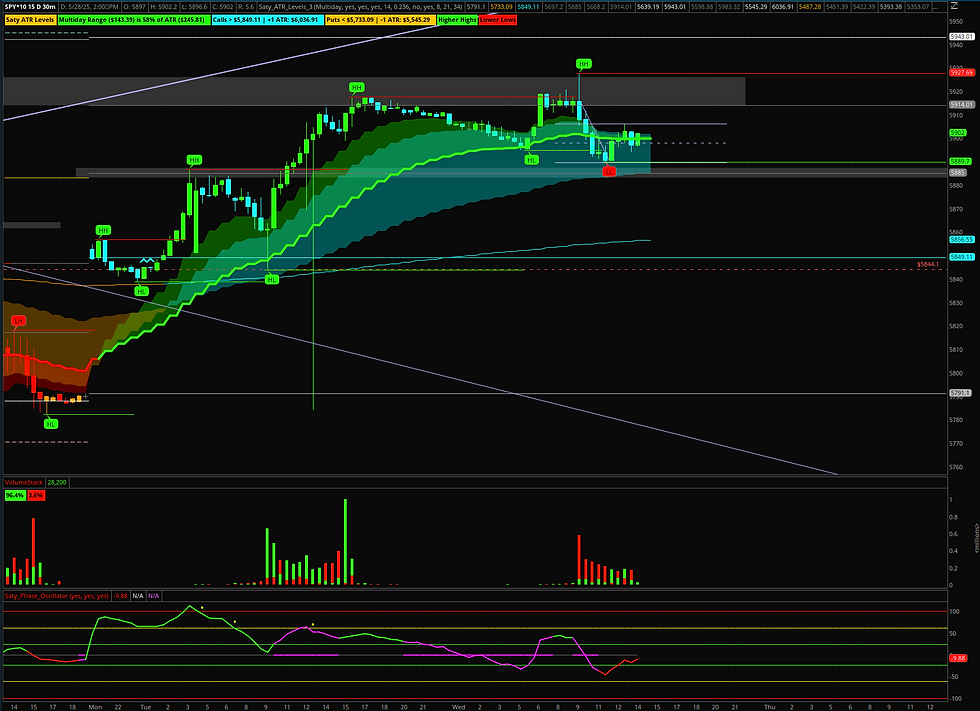
Task: Click the SPY*10 15 D 30m symbol label
Action: point(30,7)
